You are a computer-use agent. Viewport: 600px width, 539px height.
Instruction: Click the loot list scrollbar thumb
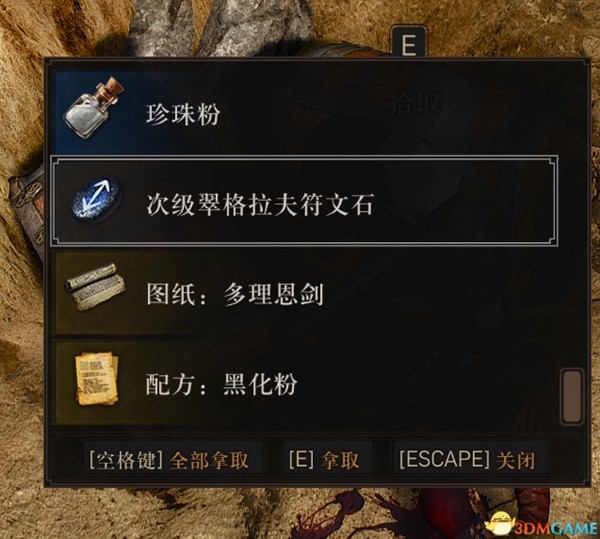pos(572,396)
